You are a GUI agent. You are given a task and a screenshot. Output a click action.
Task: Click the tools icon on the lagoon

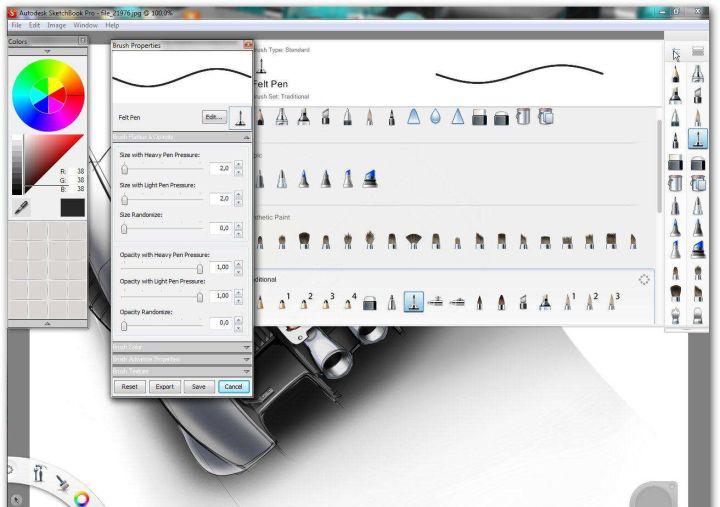[x=39, y=473]
